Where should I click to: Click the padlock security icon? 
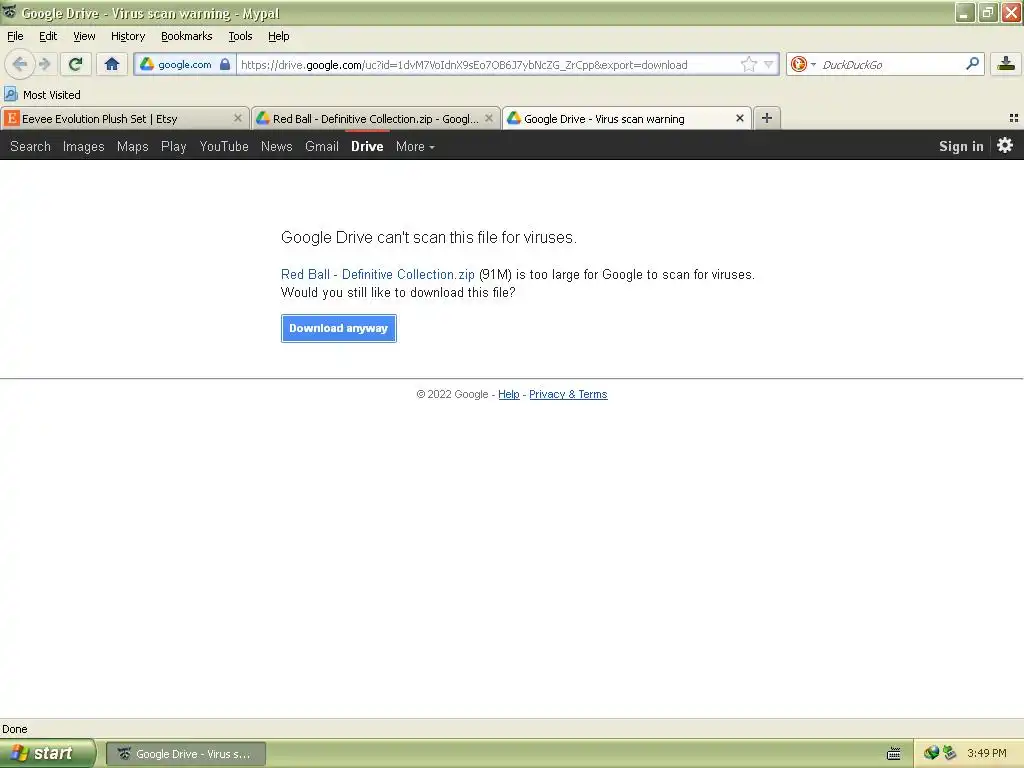[225, 64]
